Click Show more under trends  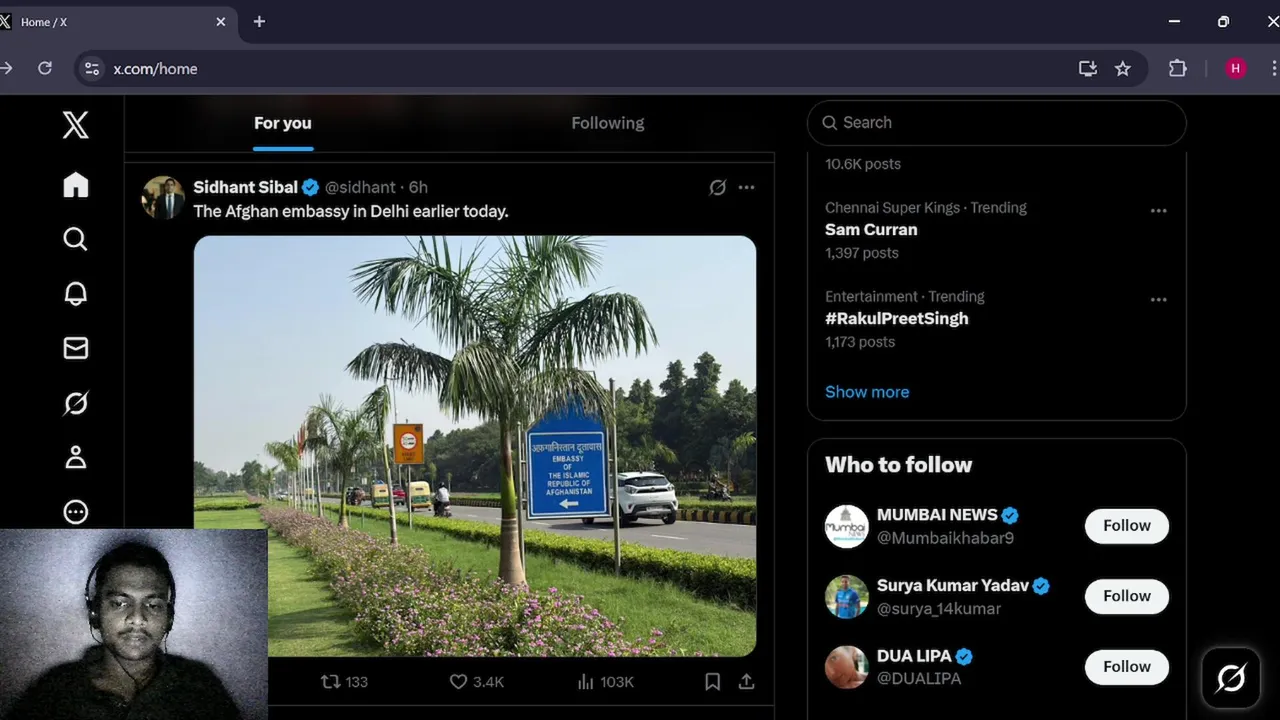pyautogui.click(x=867, y=392)
